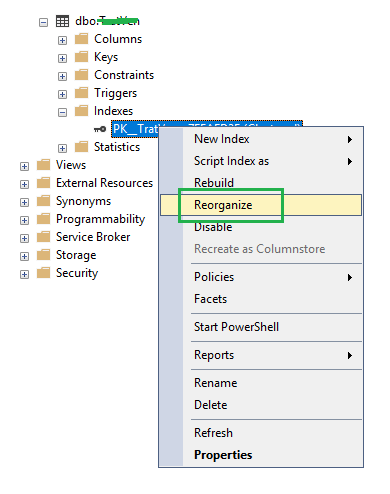This screenshot has width=390, height=494.
Task: Select the Service Broker label
Action: (93, 237)
